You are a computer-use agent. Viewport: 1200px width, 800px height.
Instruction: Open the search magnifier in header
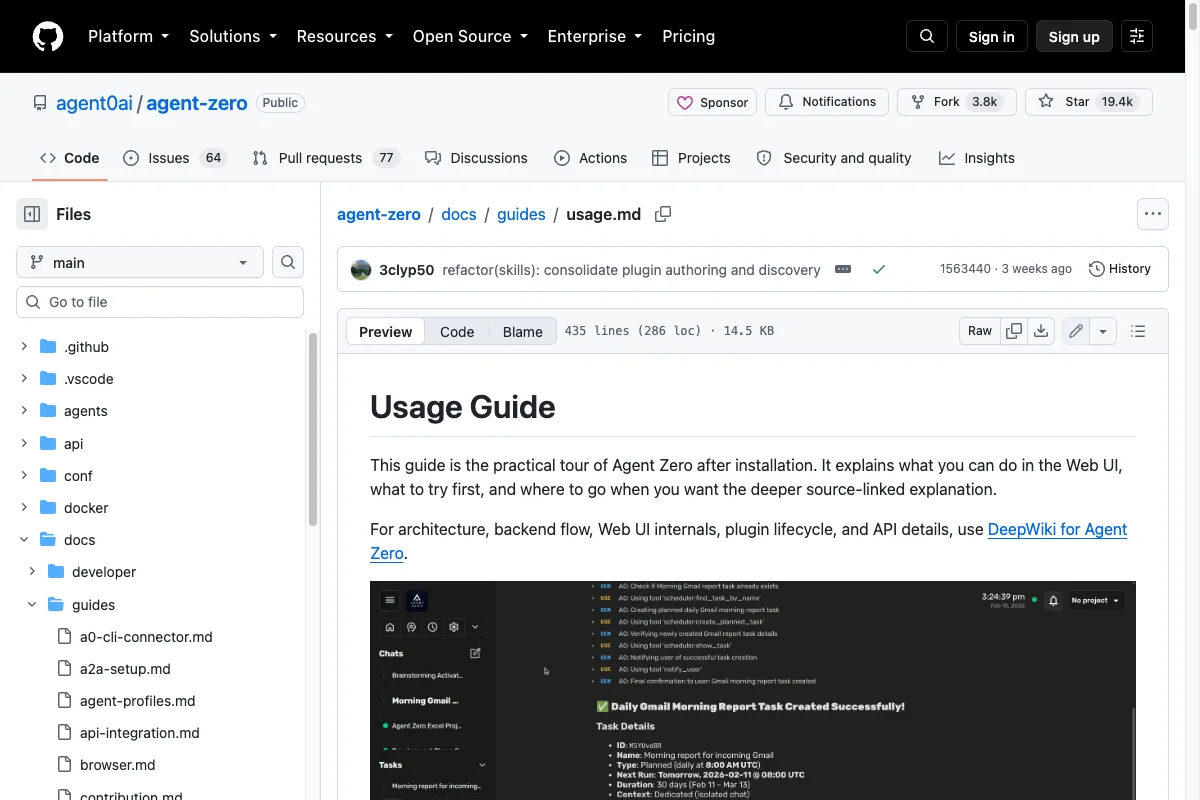(x=927, y=36)
